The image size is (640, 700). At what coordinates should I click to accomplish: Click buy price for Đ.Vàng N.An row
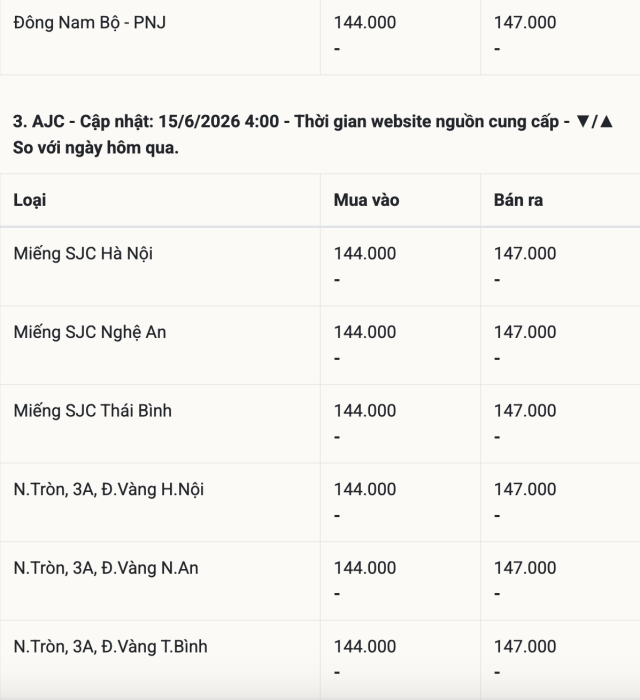tap(365, 568)
